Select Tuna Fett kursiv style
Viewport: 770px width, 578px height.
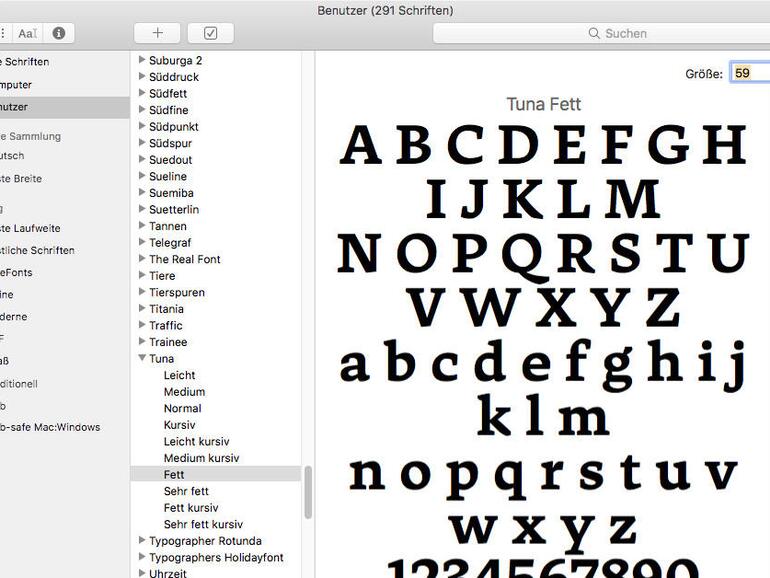click(191, 508)
